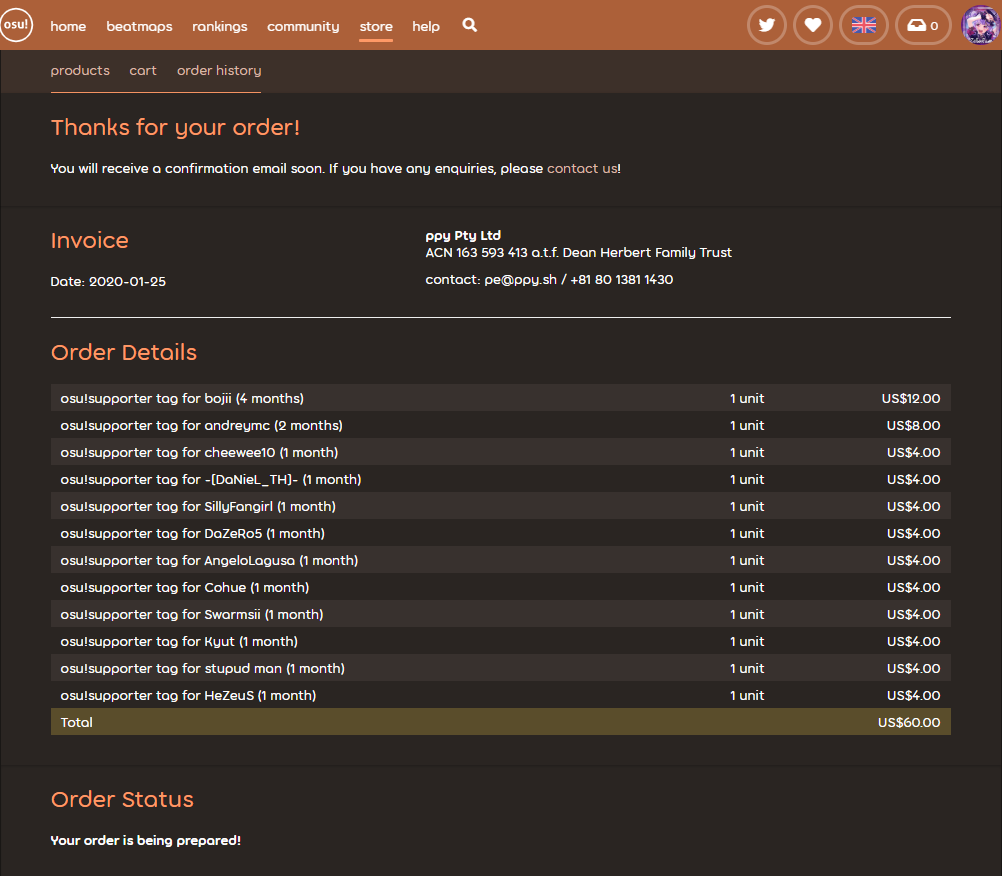
Task: Open the help menu
Action: pyautogui.click(x=426, y=26)
